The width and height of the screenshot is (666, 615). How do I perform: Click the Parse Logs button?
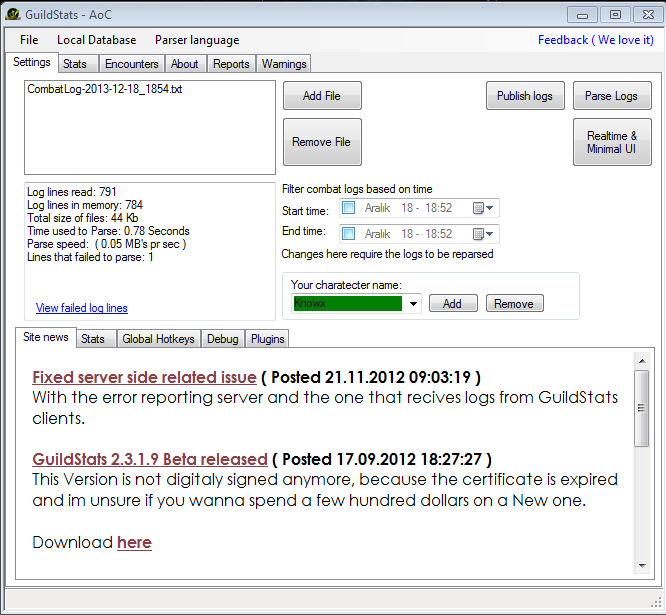[x=611, y=96]
